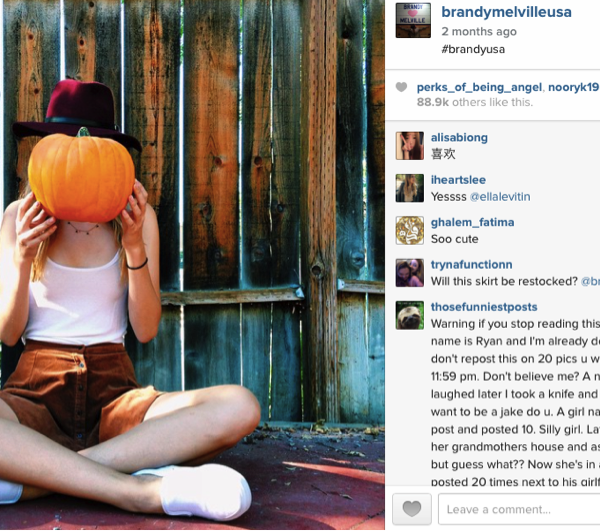This screenshot has height=531, width=600.
Task: Click the heart like button beside comment box
Action: tap(412, 509)
